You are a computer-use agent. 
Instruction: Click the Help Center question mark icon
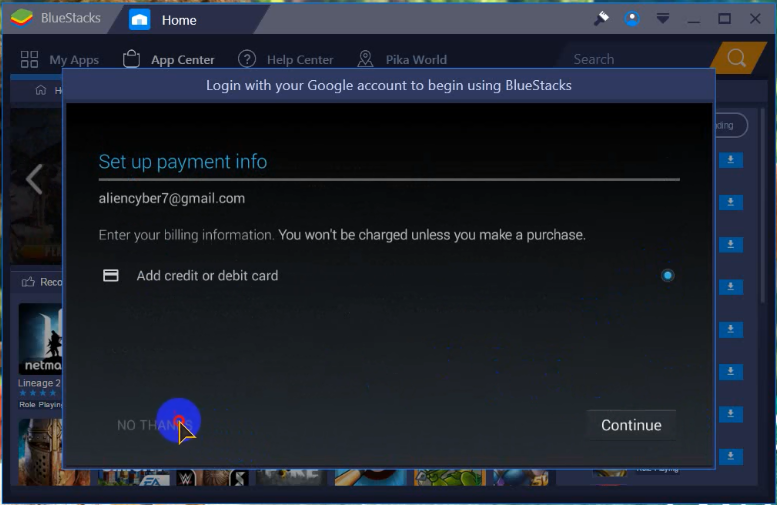247,59
